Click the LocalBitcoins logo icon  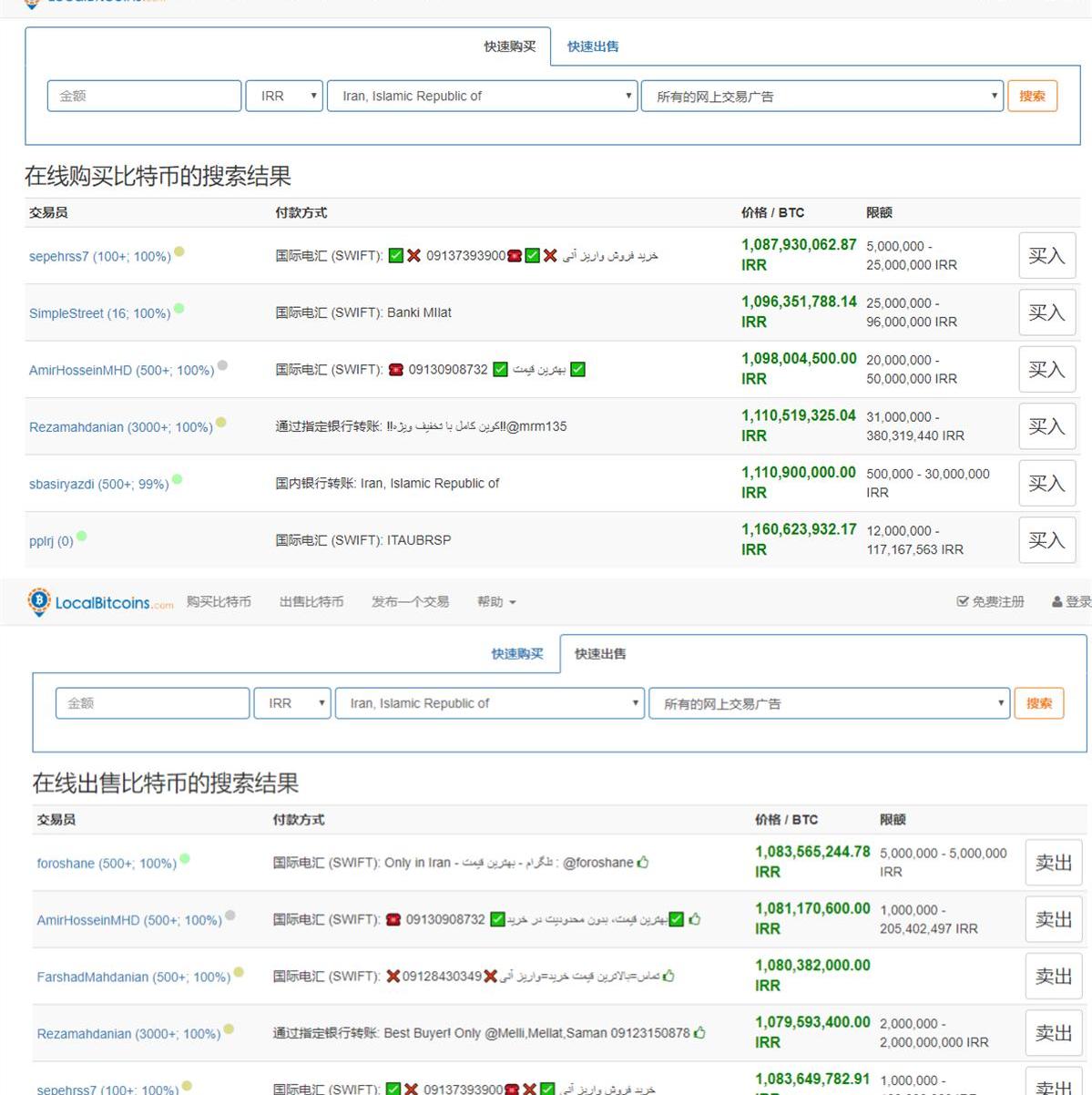(x=39, y=601)
